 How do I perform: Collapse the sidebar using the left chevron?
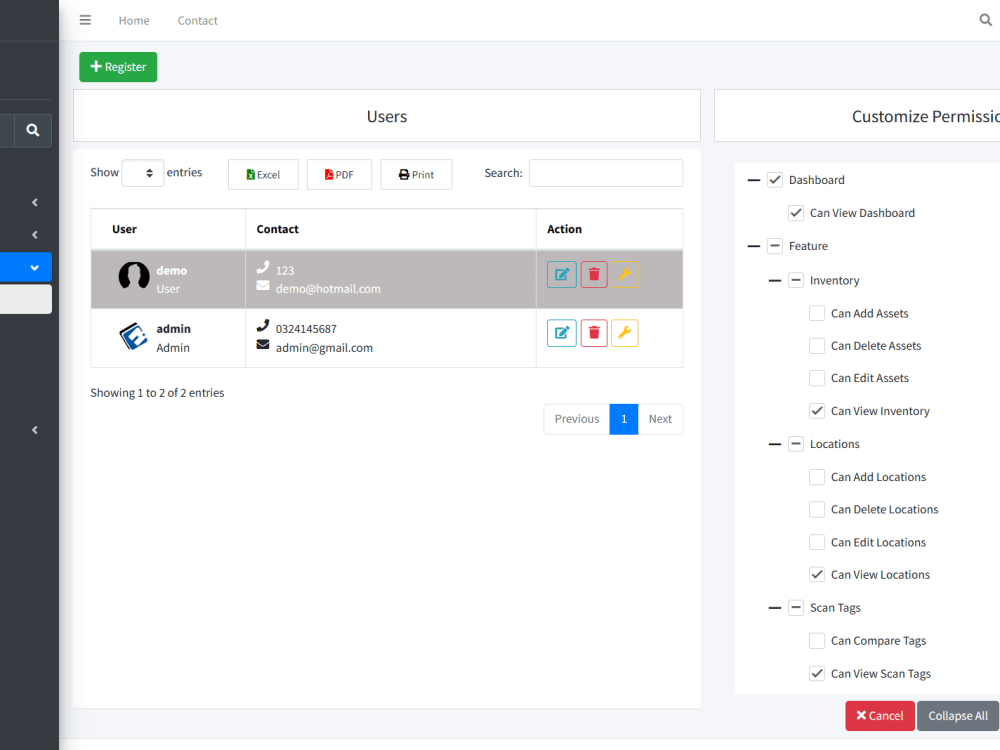point(34,202)
